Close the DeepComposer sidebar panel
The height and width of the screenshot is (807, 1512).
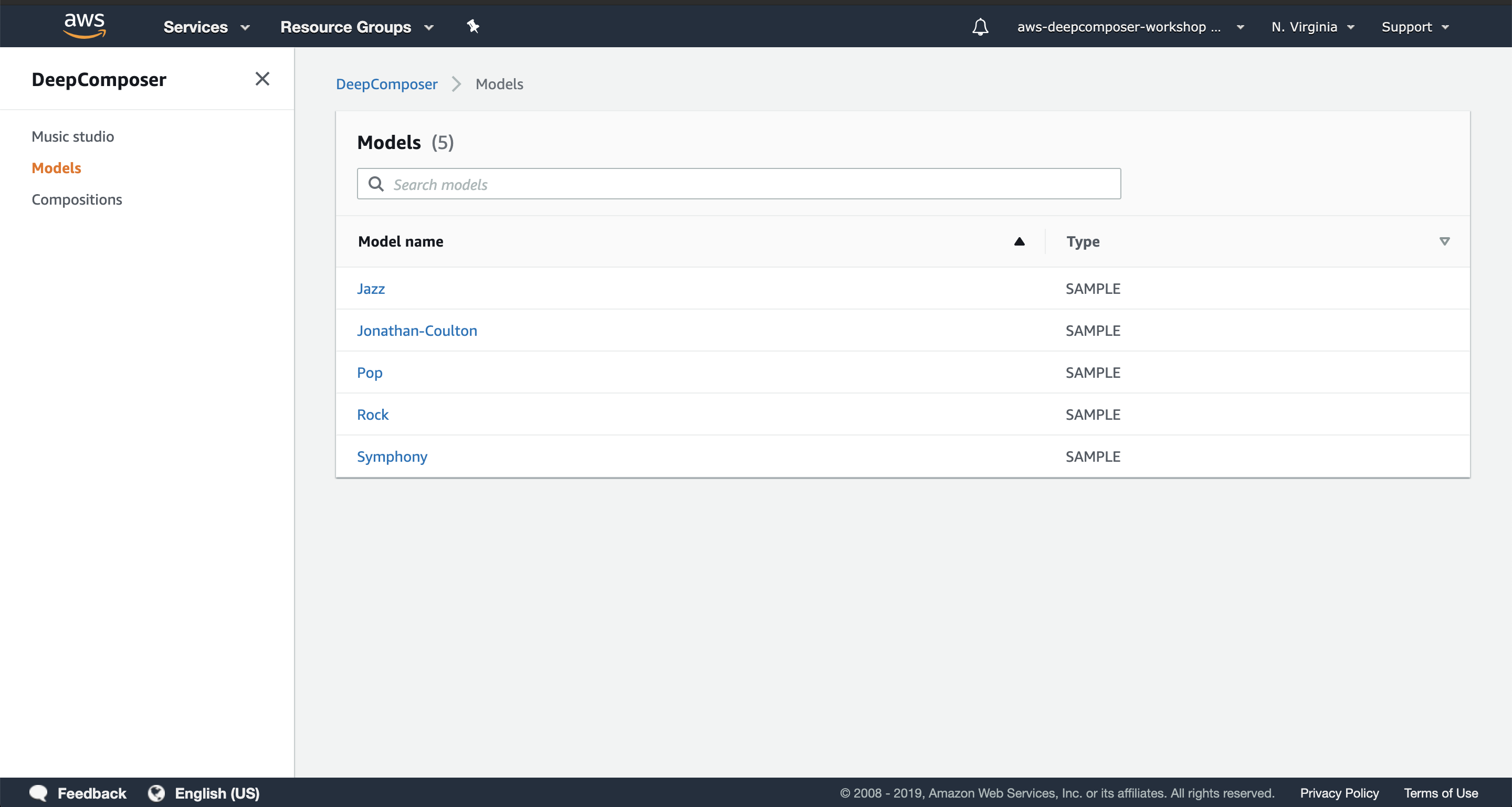pos(262,79)
